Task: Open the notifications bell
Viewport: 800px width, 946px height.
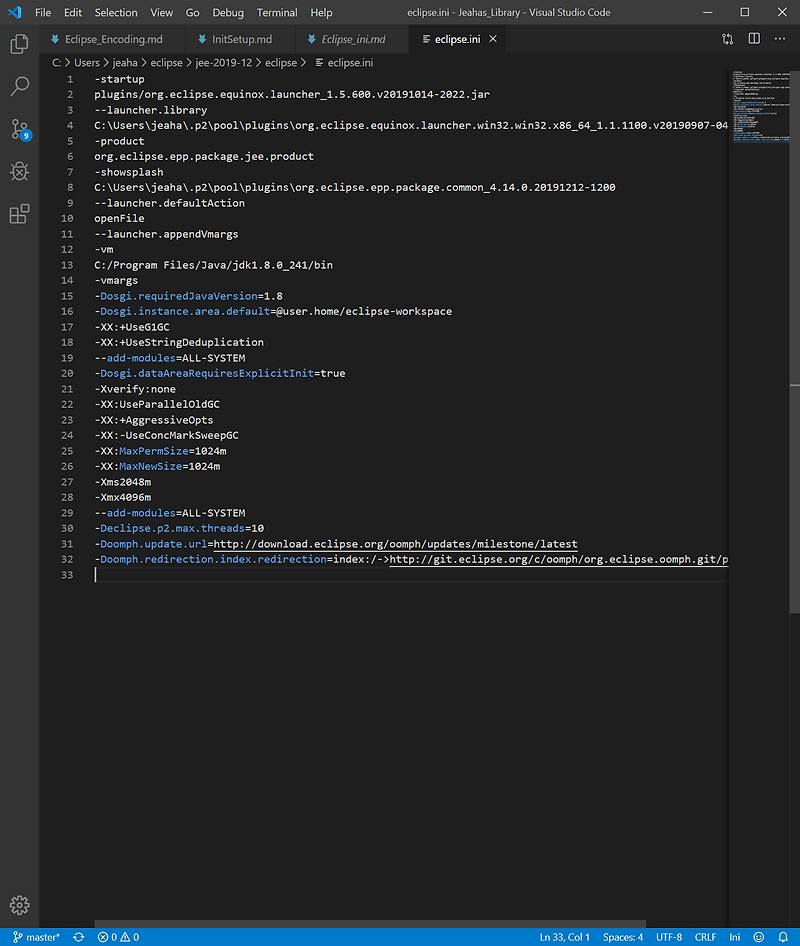Action: 784,937
